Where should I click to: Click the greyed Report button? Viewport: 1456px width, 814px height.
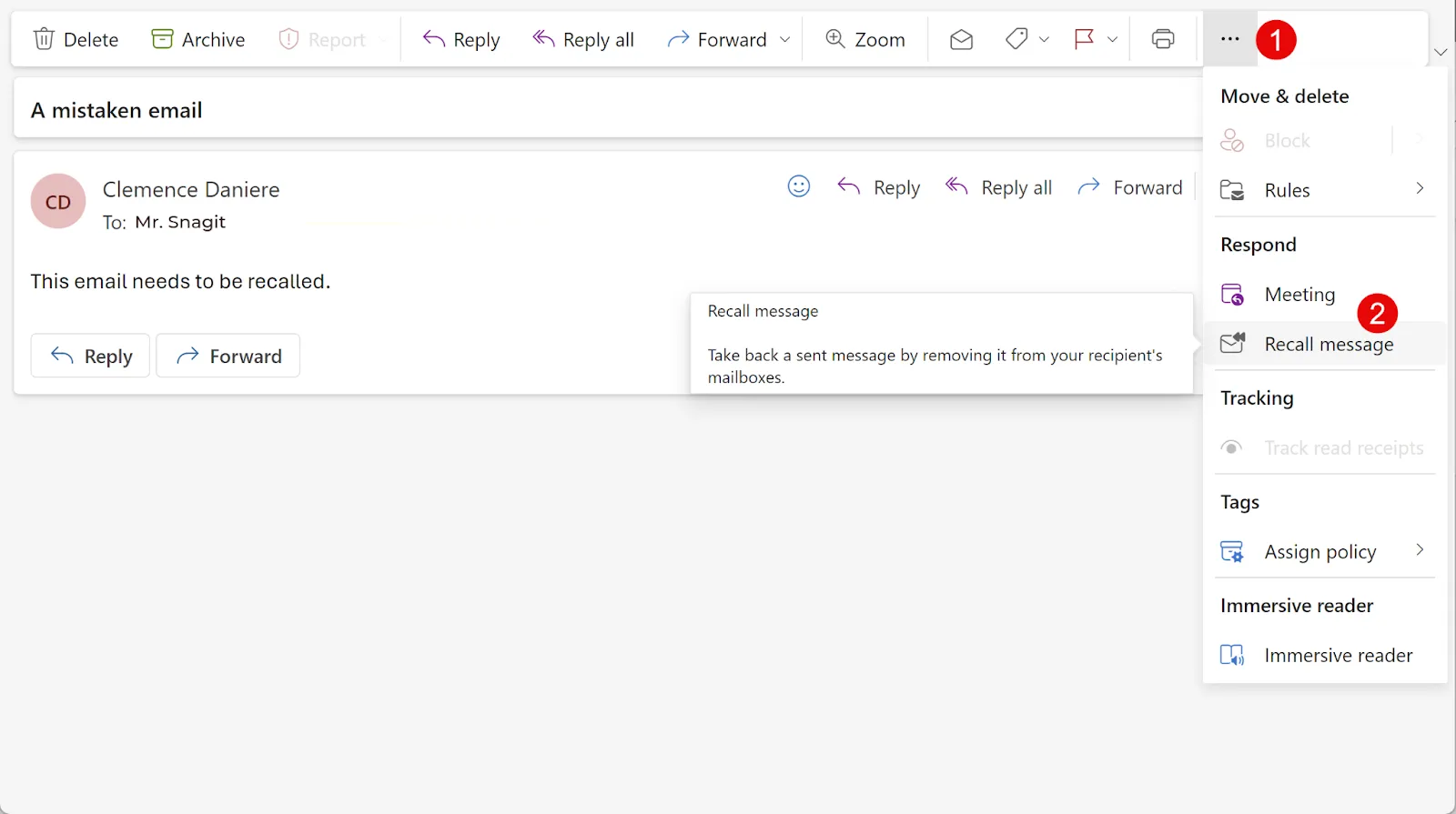click(x=323, y=39)
